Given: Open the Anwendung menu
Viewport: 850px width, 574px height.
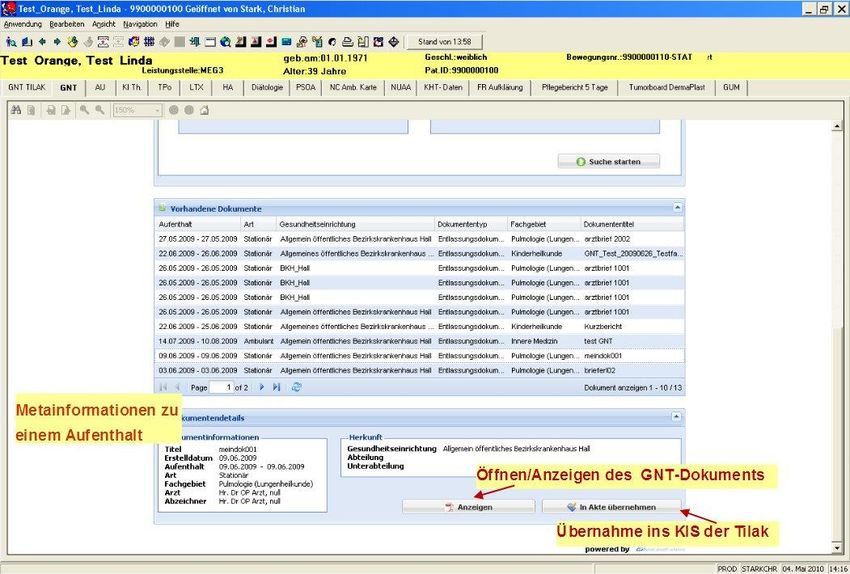Looking at the screenshot, I should point(23,24).
